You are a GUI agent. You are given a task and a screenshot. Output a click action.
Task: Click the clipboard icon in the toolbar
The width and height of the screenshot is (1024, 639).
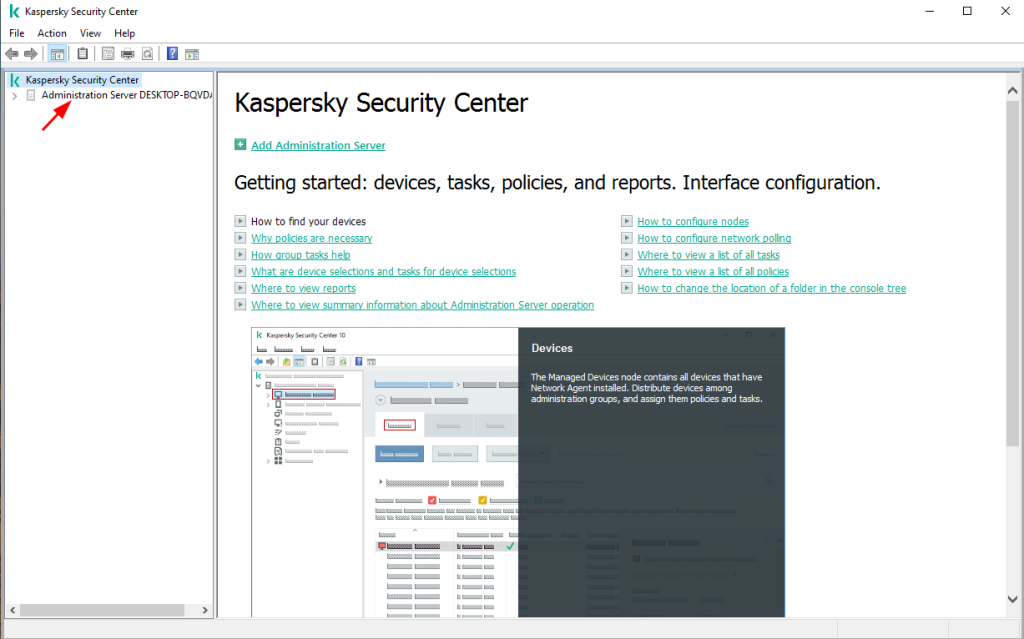click(x=82, y=54)
